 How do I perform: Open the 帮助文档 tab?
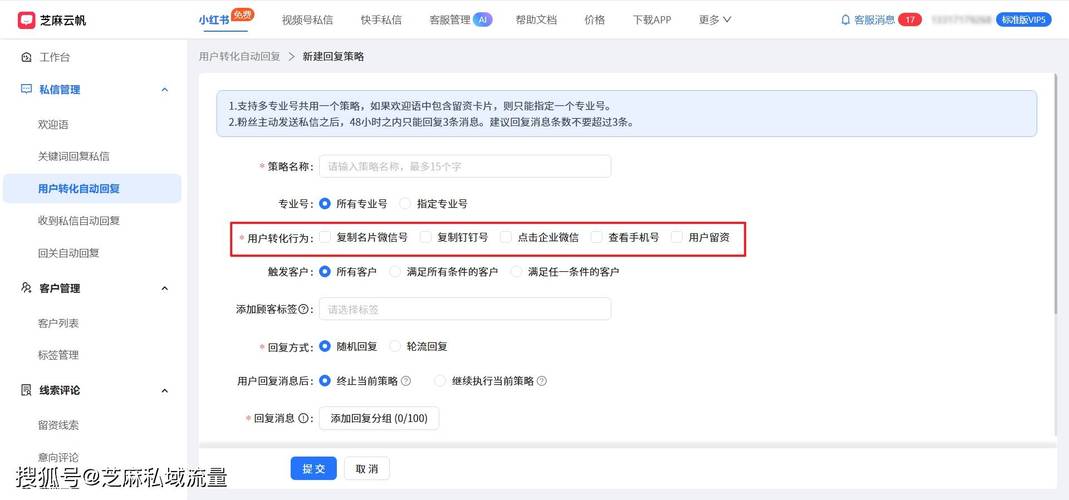point(536,20)
